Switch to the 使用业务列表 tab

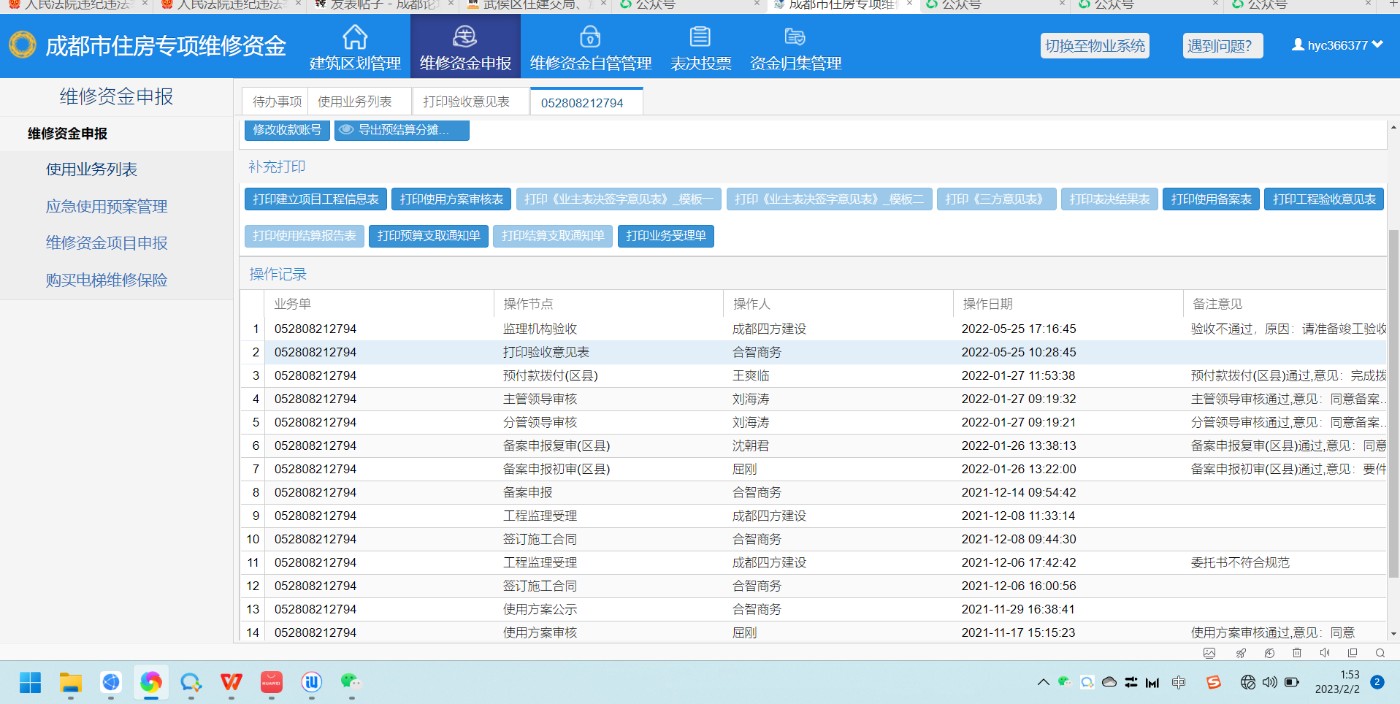357,102
